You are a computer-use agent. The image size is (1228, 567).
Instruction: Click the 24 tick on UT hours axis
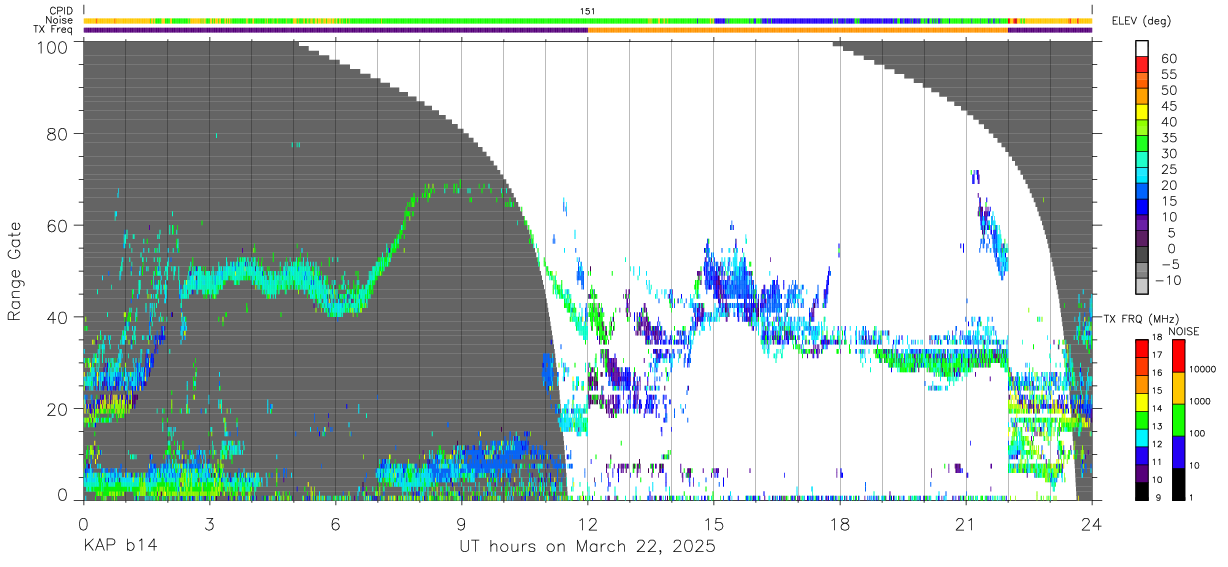(1091, 523)
